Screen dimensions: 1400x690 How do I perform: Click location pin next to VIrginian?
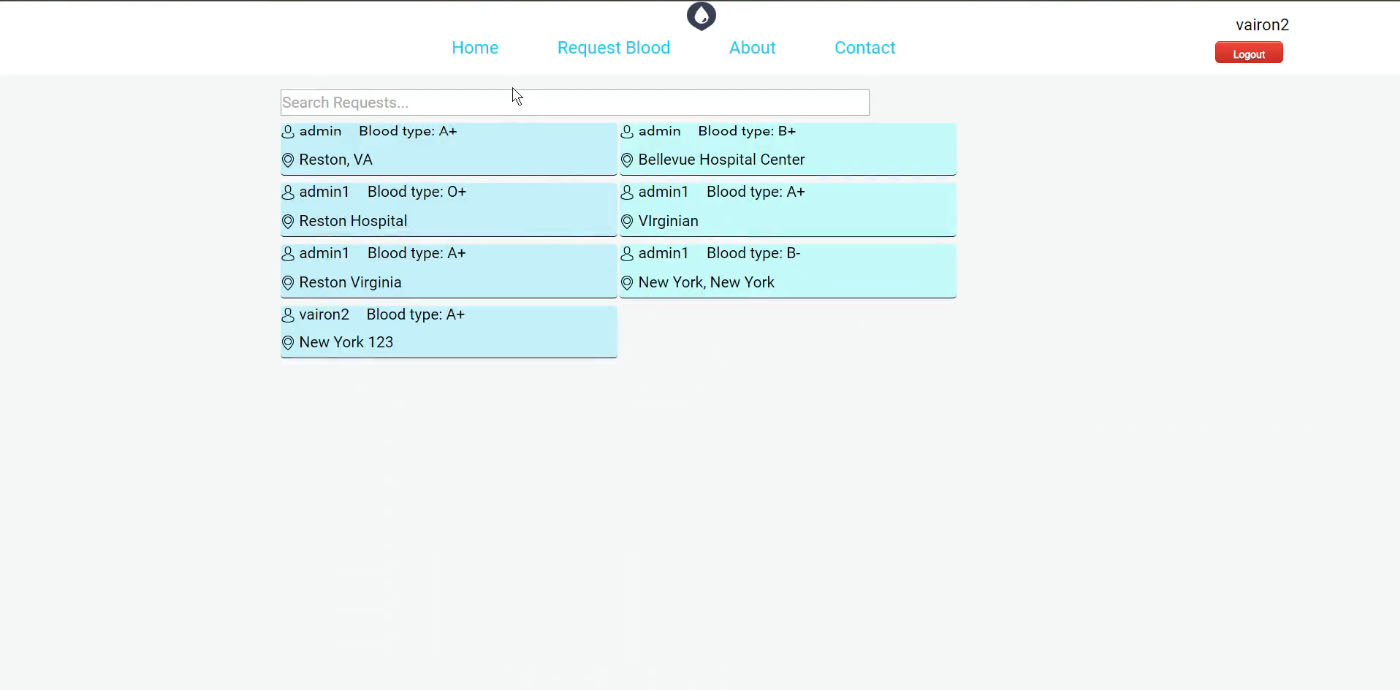(627, 221)
